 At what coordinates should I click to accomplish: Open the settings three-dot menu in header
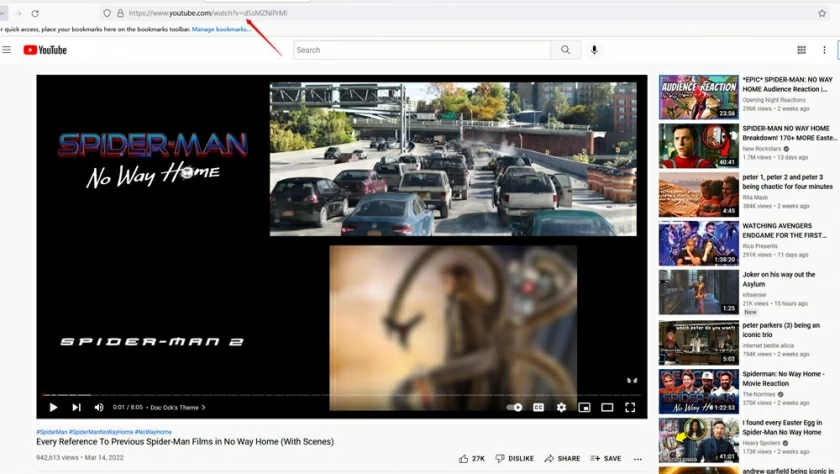point(824,50)
